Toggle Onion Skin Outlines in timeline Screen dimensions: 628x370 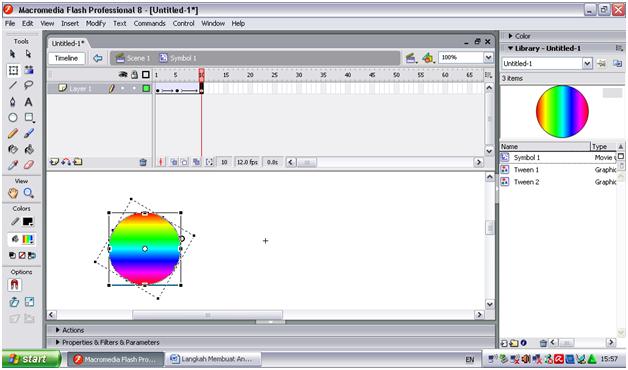(x=185, y=162)
